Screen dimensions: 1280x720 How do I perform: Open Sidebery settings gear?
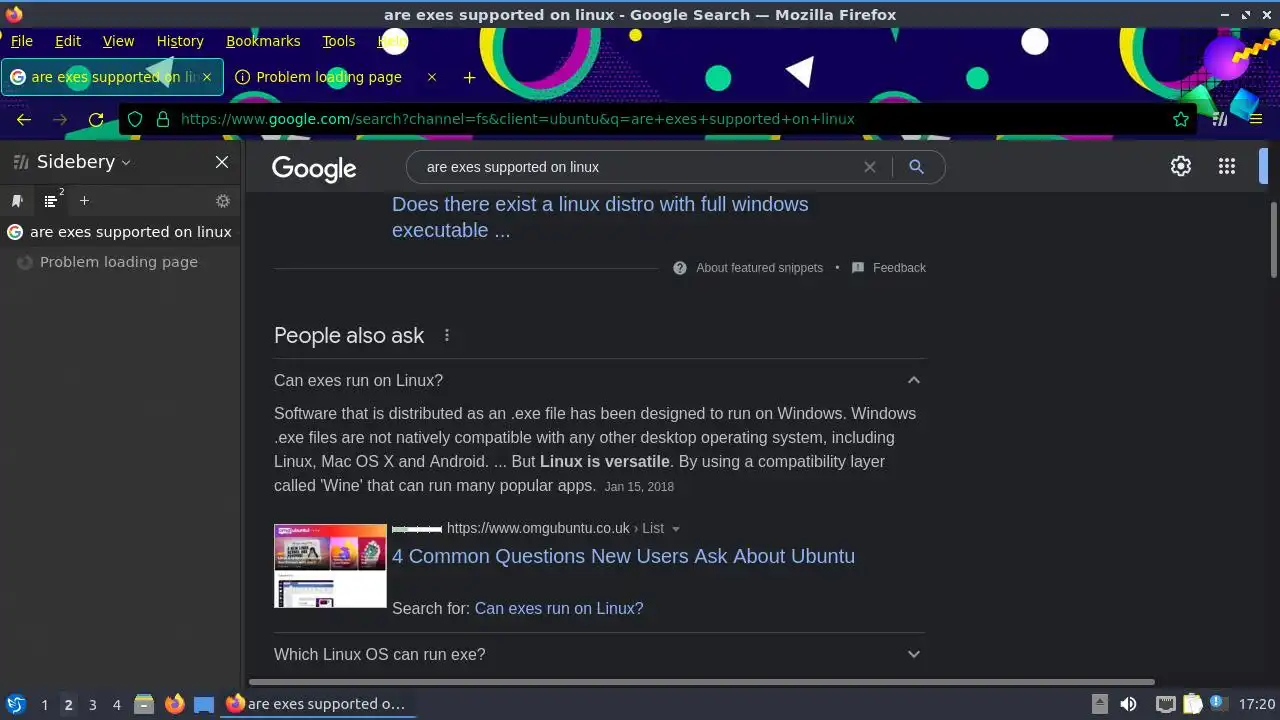pos(223,201)
